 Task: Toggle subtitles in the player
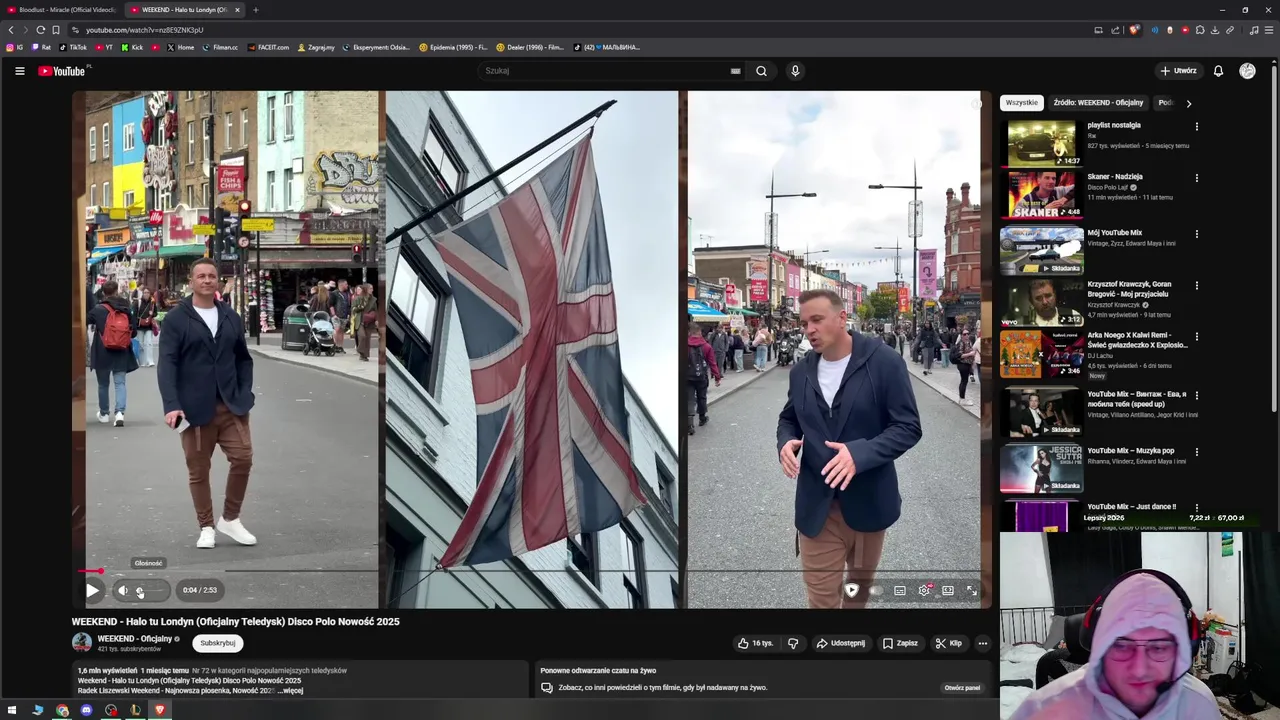pyautogui.click(x=900, y=590)
